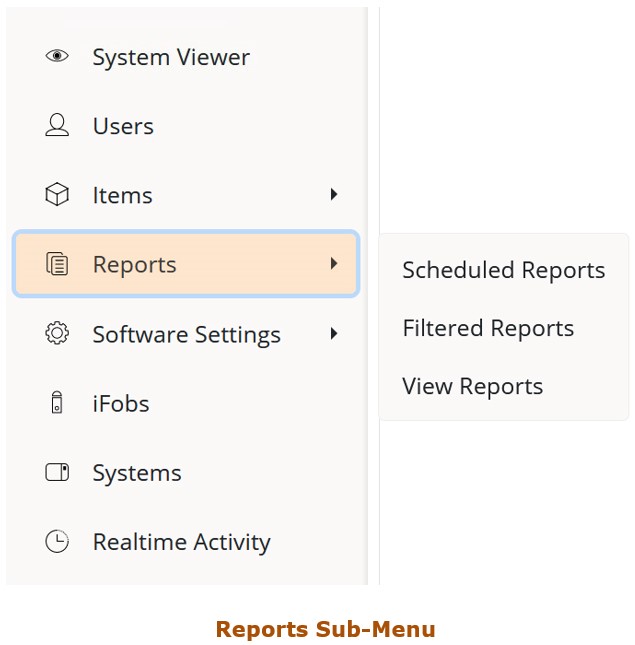Open the Systems text label
Viewport: 635px width, 645px height.
tap(137, 474)
